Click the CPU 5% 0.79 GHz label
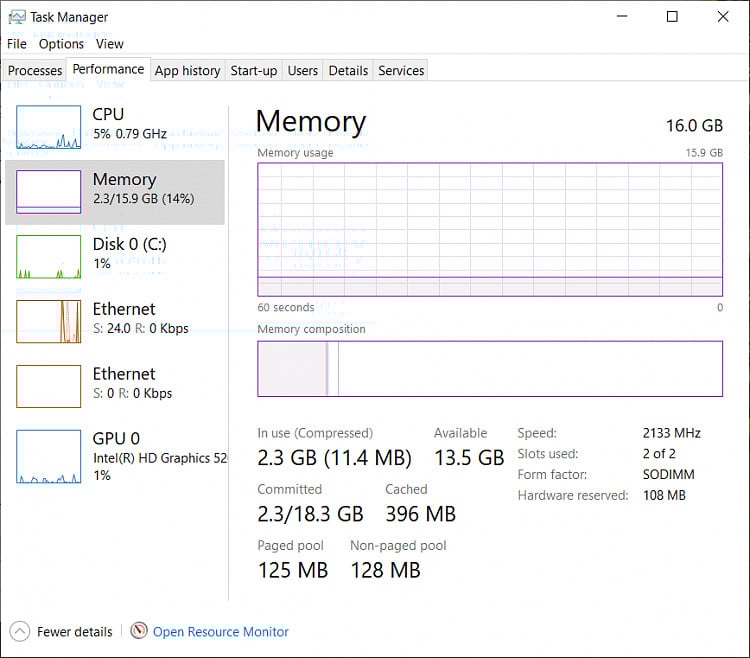The height and width of the screenshot is (658, 750). [x=130, y=123]
